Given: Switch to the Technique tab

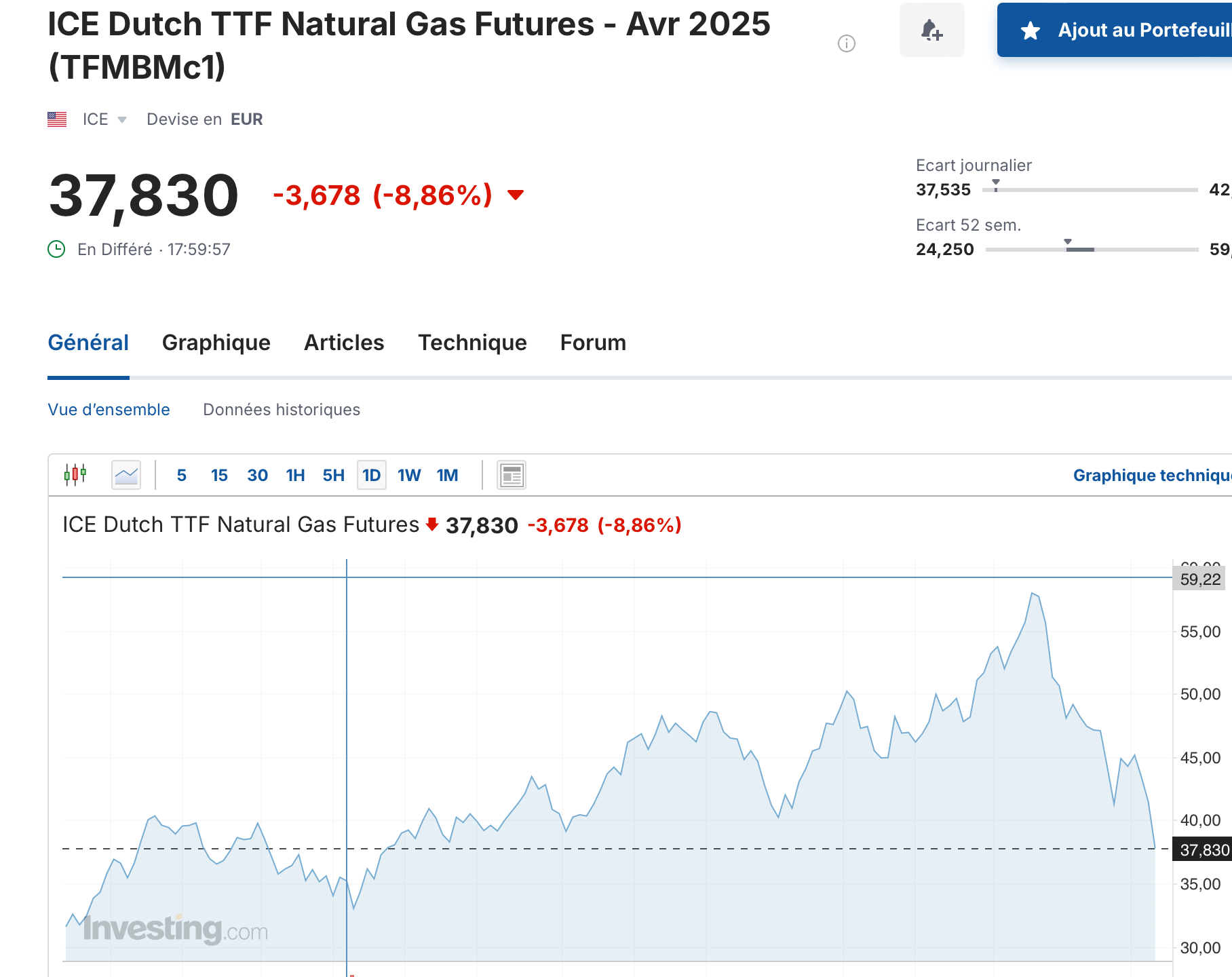Looking at the screenshot, I should (x=472, y=343).
